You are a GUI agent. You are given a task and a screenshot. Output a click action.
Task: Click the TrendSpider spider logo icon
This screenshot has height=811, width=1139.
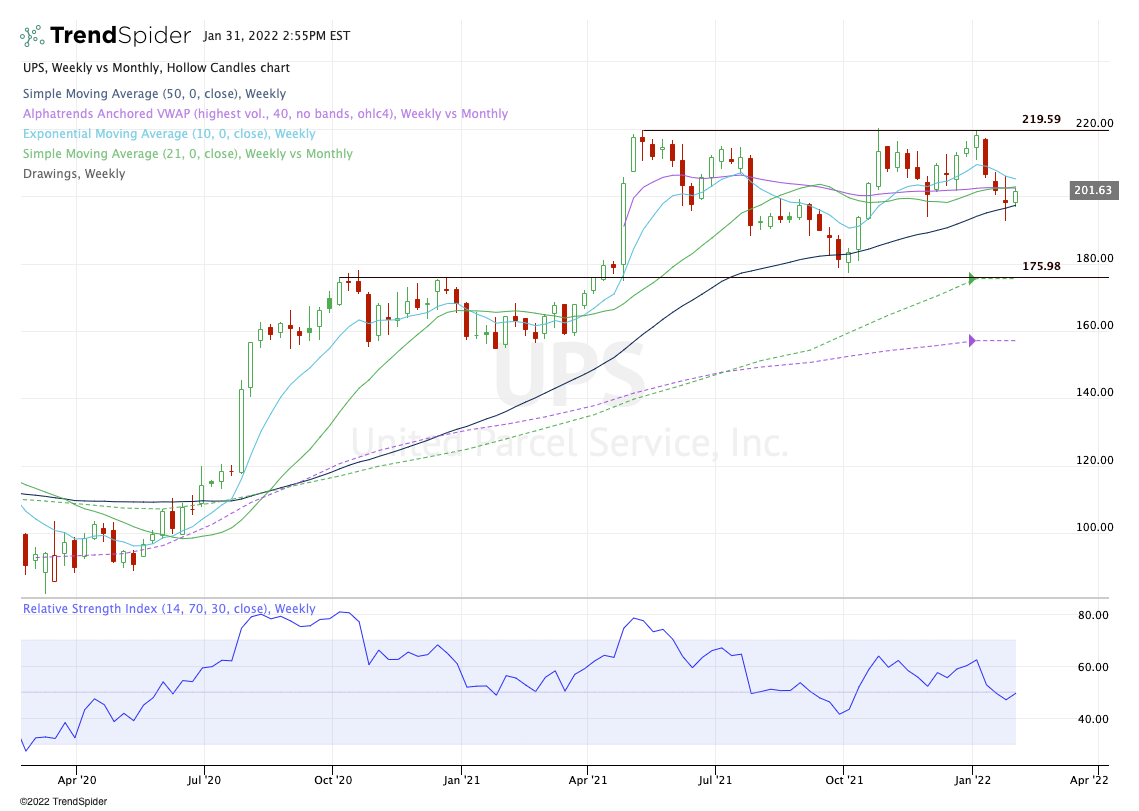pos(32,36)
